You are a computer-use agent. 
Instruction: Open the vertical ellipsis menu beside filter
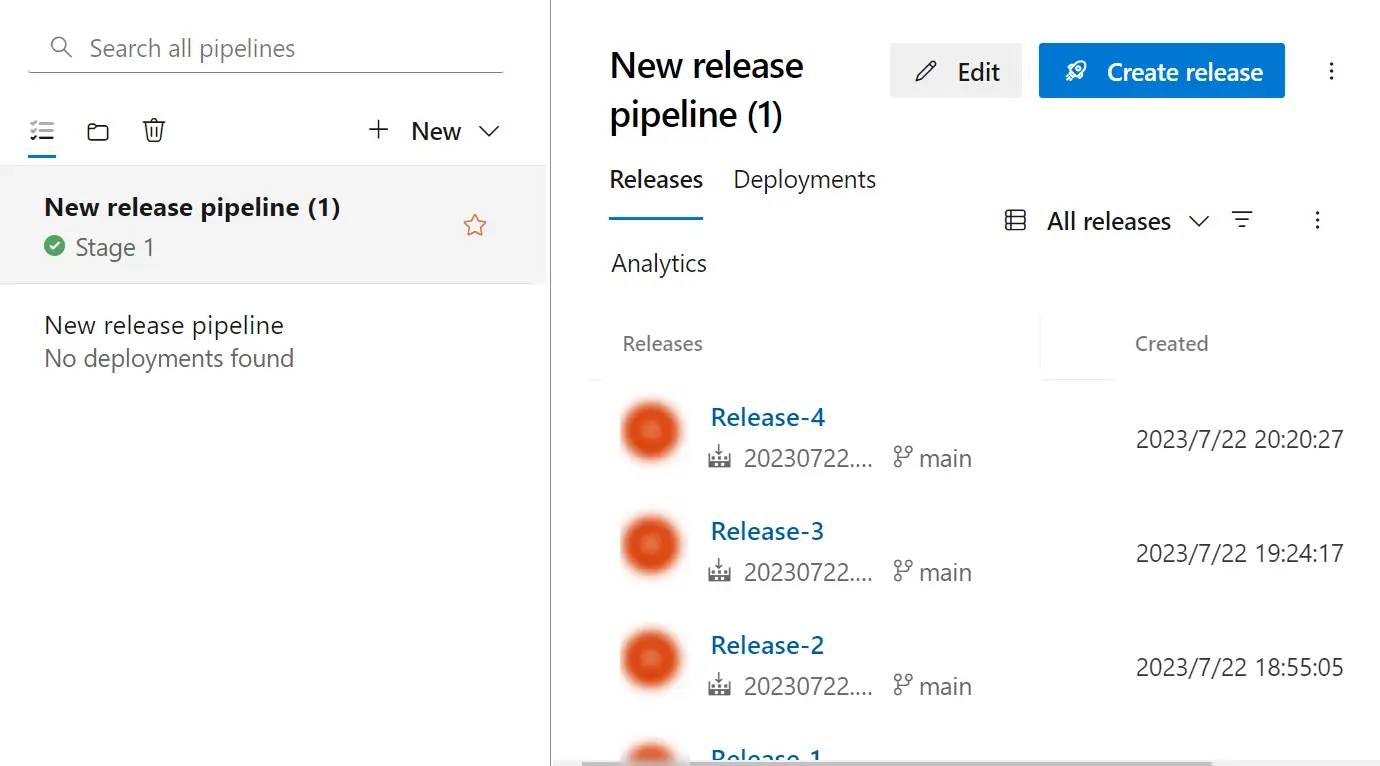point(1317,220)
